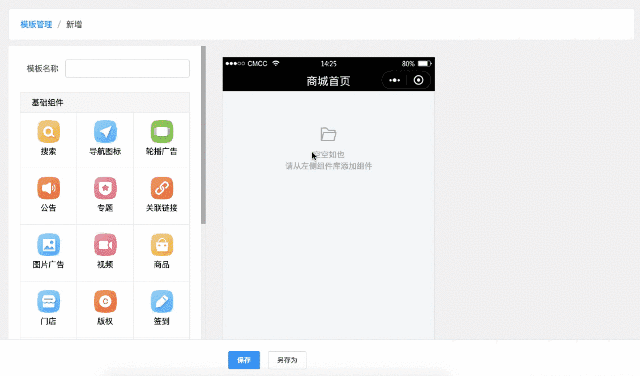
Task: Click the 模板名称 label
Action: tap(42, 68)
